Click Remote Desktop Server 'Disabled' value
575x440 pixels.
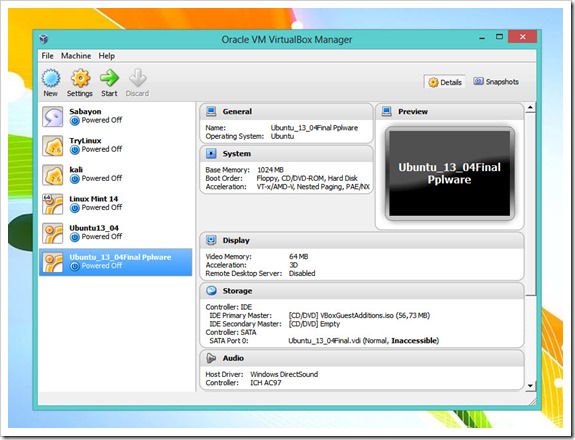coord(302,274)
